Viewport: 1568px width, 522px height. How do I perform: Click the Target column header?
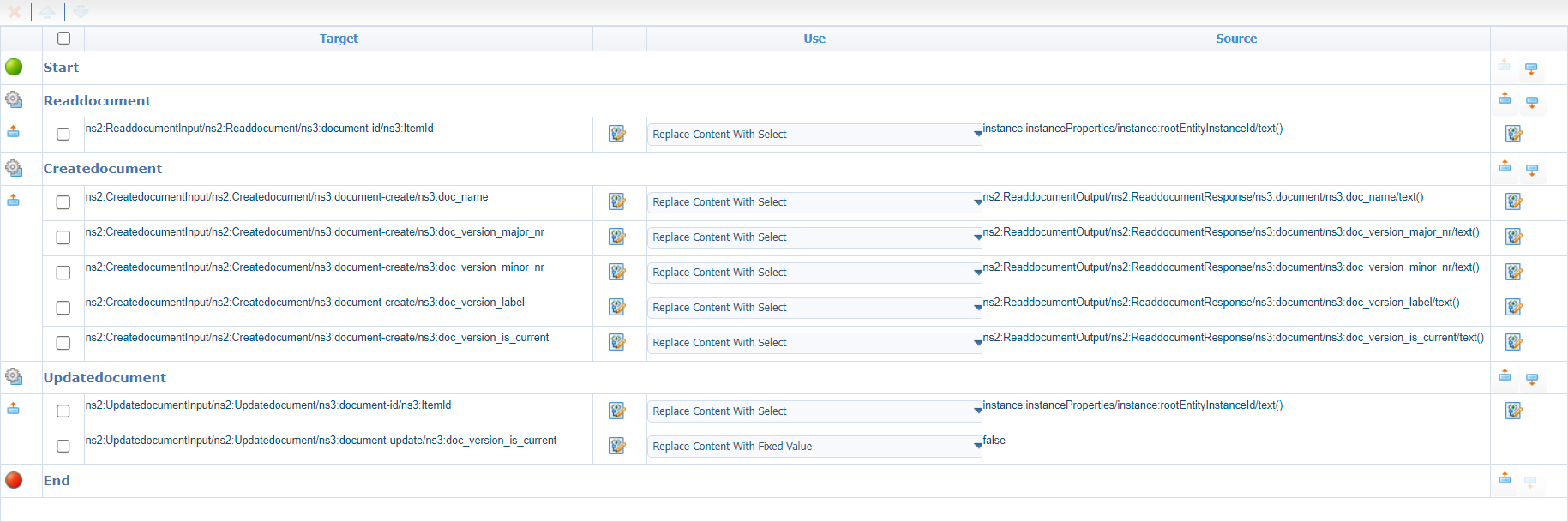coord(339,39)
